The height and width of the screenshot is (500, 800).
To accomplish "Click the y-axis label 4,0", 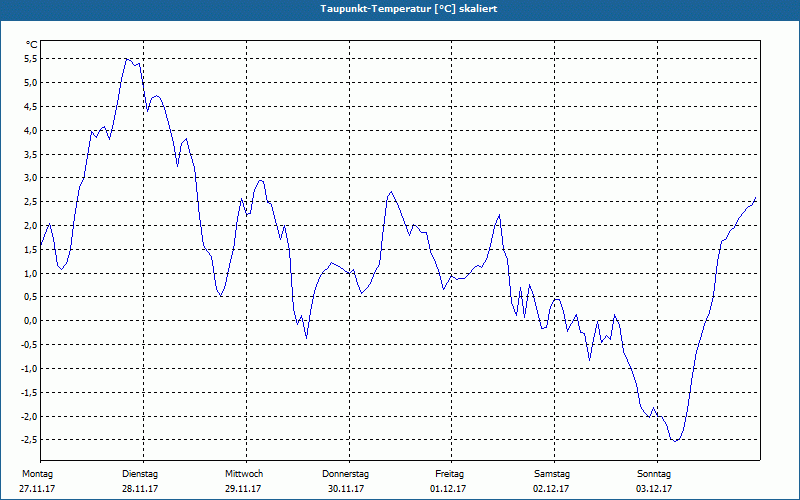I will click(x=31, y=130).
